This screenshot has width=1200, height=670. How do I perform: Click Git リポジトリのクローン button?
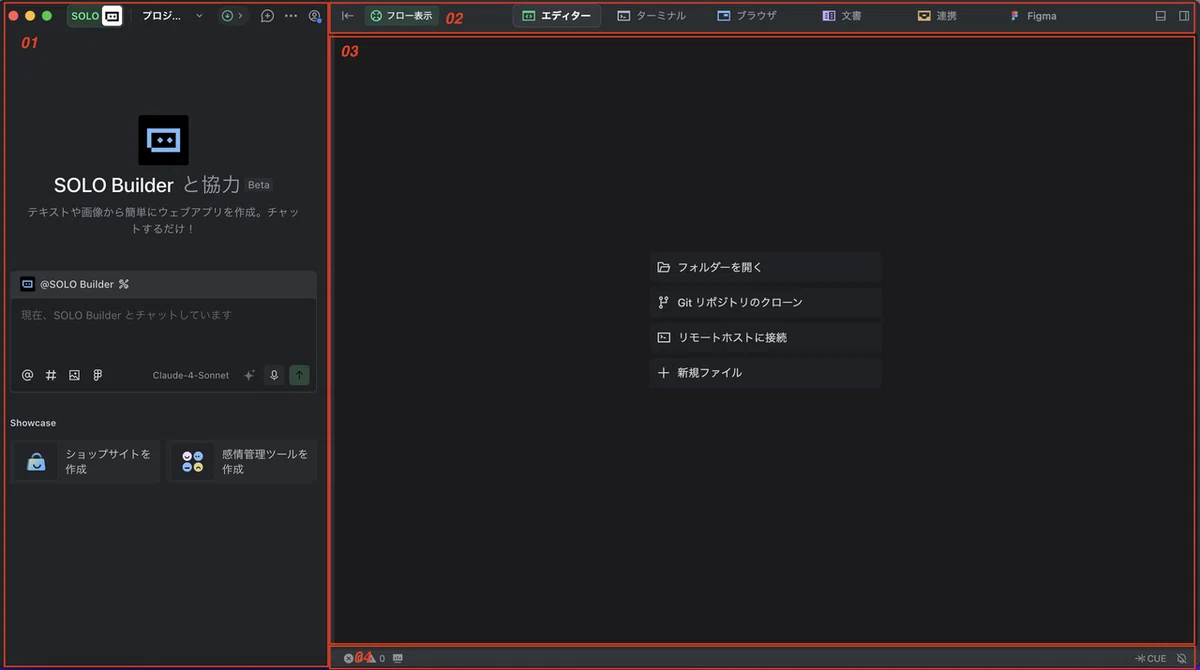(x=765, y=302)
